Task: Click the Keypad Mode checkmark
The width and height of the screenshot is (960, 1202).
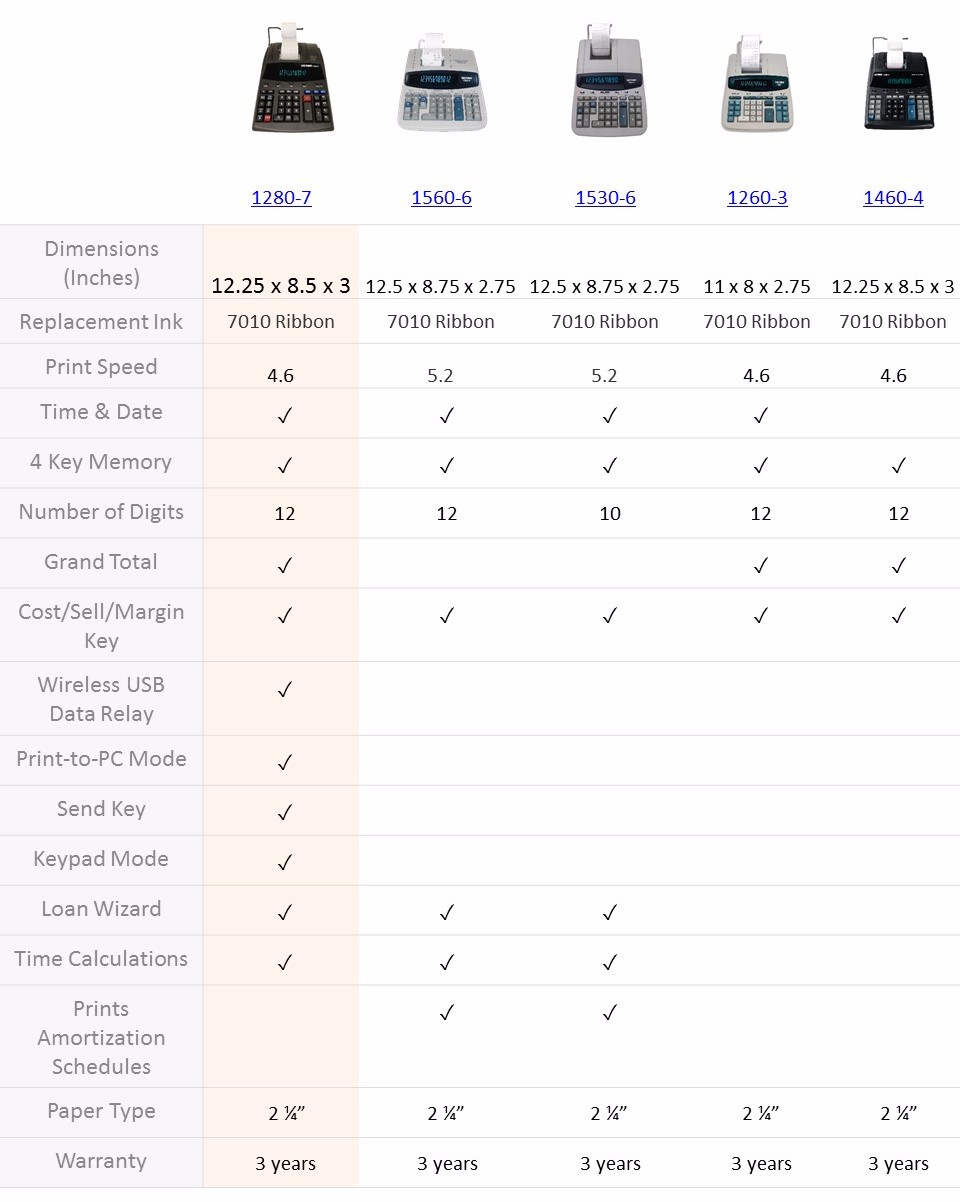Action: click(x=284, y=862)
